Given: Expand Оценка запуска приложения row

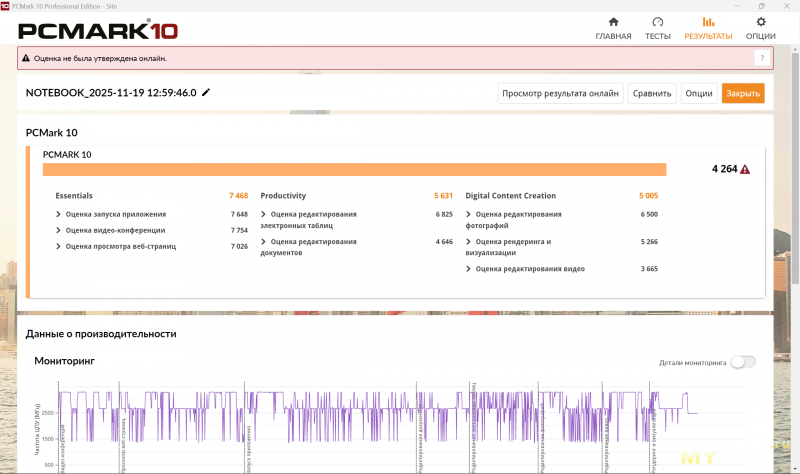Looking at the screenshot, I should [x=59, y=214].
